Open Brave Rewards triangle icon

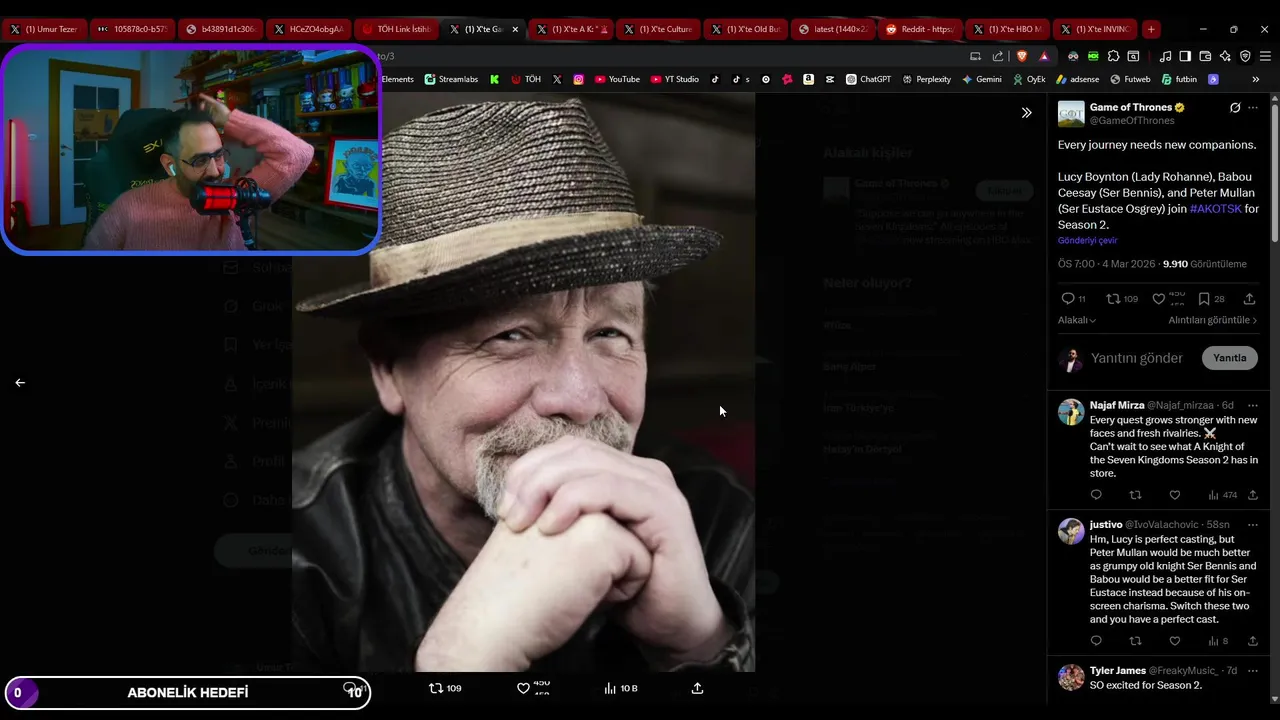1044,56
